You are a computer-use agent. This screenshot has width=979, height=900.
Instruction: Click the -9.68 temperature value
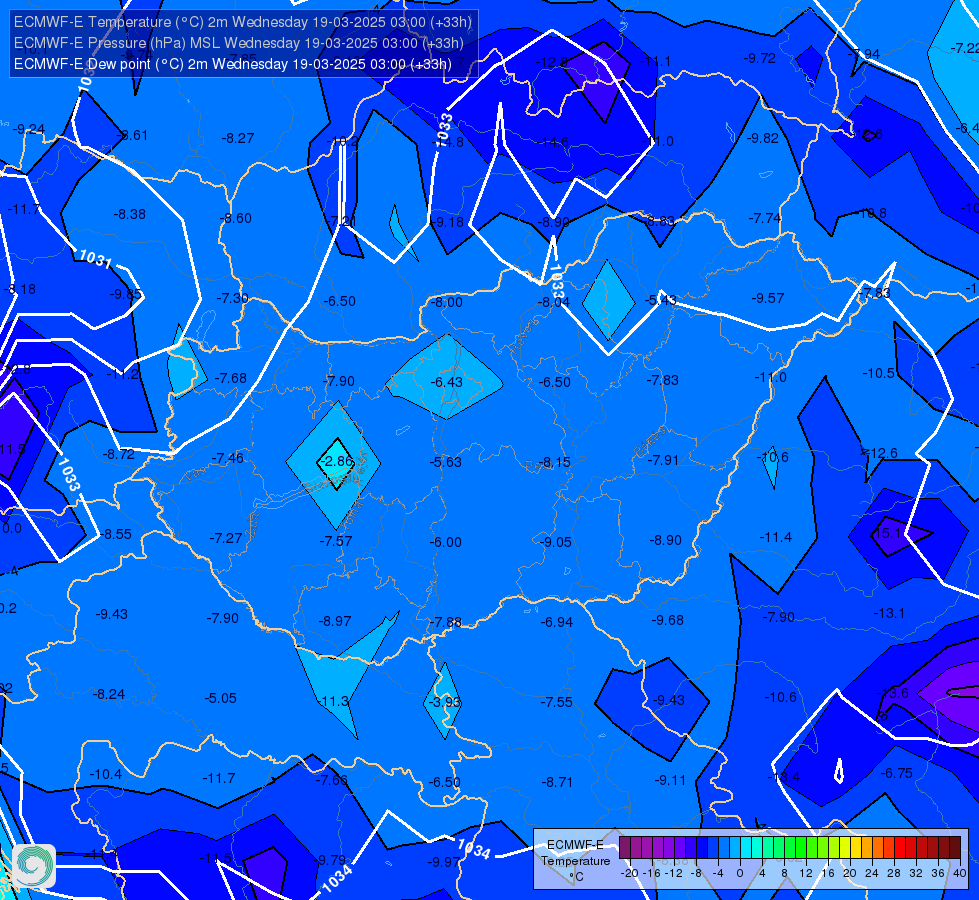click(667, 620)
